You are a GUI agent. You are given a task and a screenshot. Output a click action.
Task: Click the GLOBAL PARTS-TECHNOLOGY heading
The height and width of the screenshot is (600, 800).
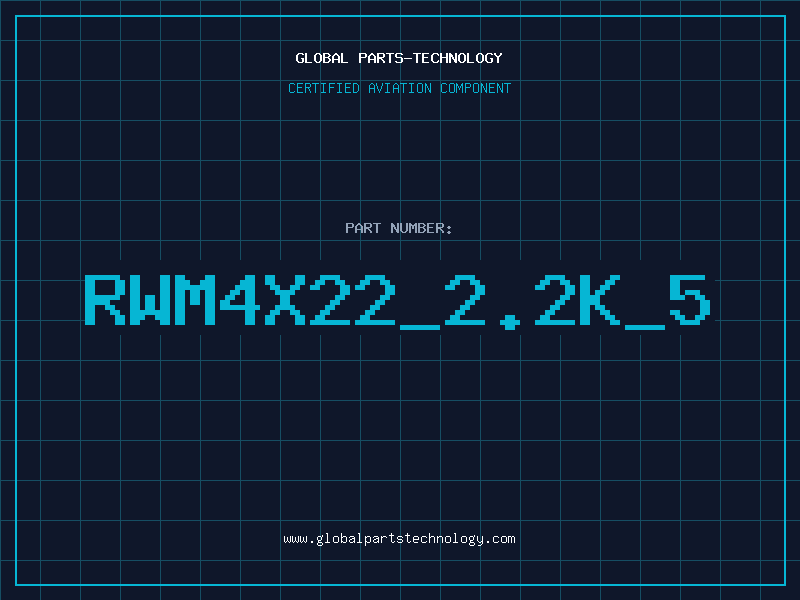[x=399, y=58]
